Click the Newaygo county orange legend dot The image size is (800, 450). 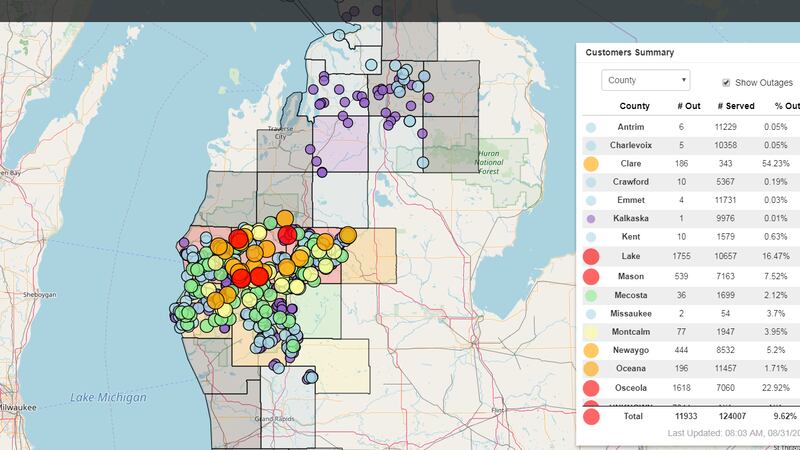coord(591,351)
